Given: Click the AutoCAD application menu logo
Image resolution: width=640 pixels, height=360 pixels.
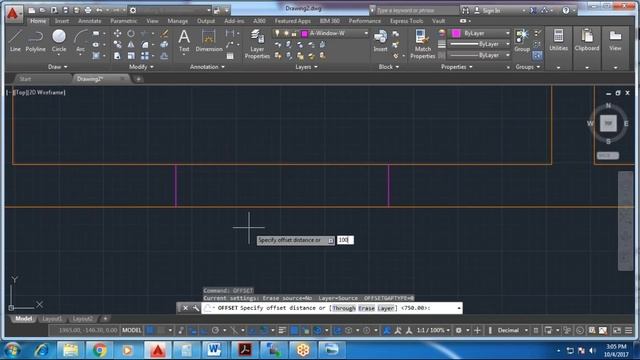Looking at the screenshot, I should (x=13, y=13).
